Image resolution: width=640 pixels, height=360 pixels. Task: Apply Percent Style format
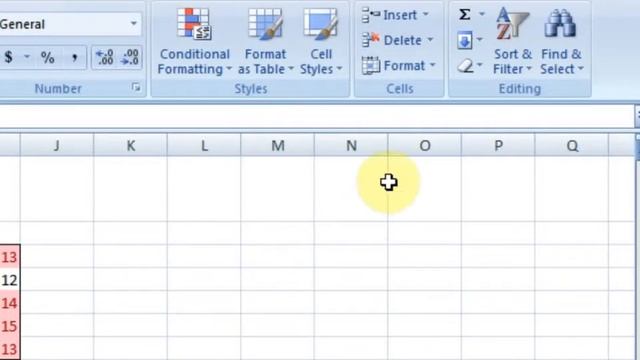(48, 58)
